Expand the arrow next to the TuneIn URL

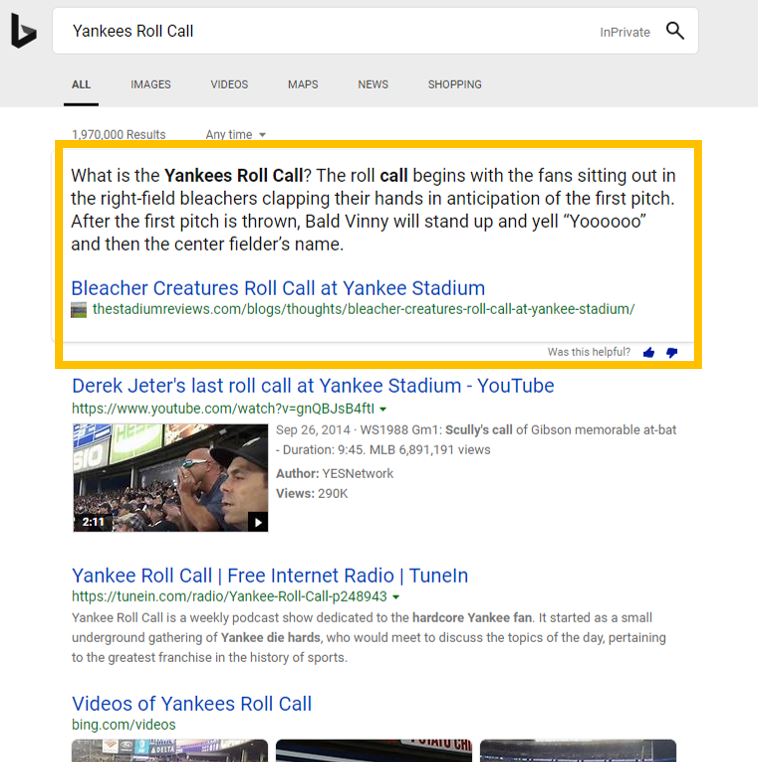pos(396,597)
